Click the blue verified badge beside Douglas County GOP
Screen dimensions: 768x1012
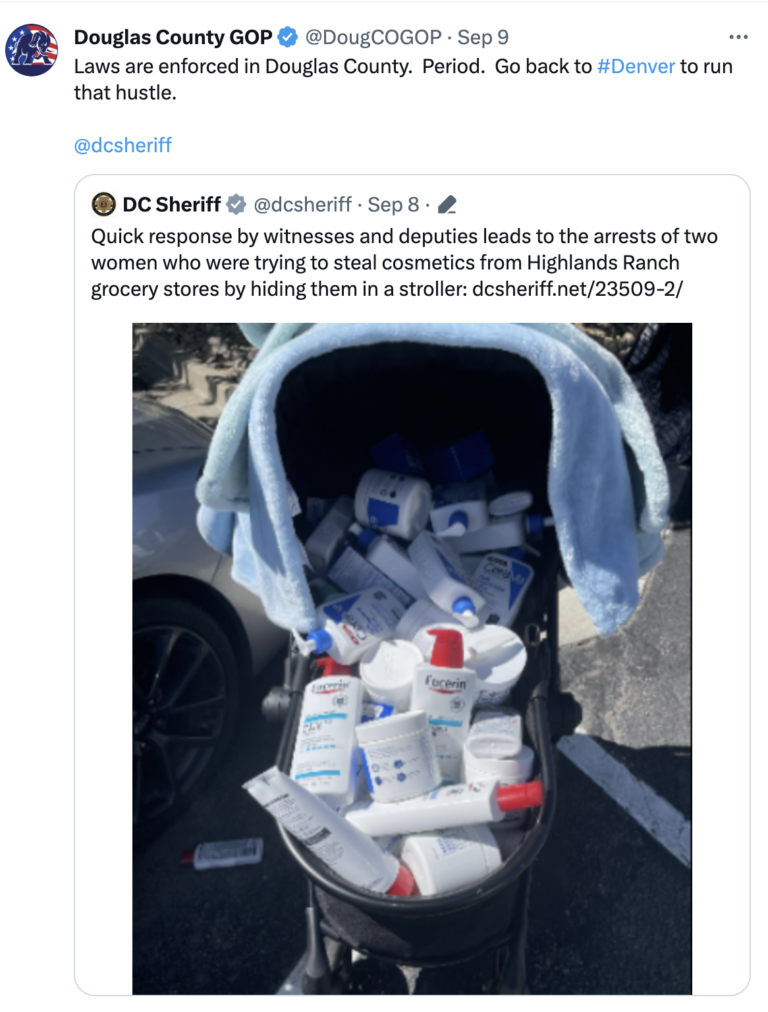coord(287,38)
